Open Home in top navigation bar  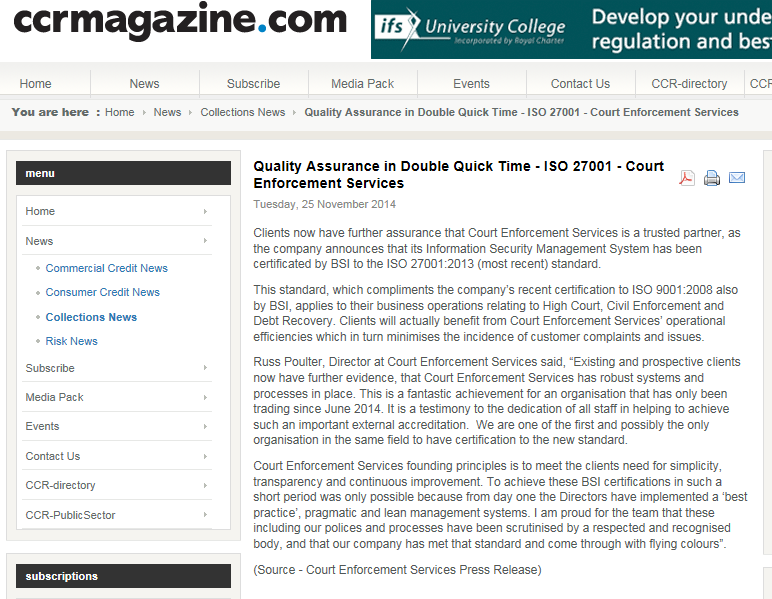click(35, 84)
